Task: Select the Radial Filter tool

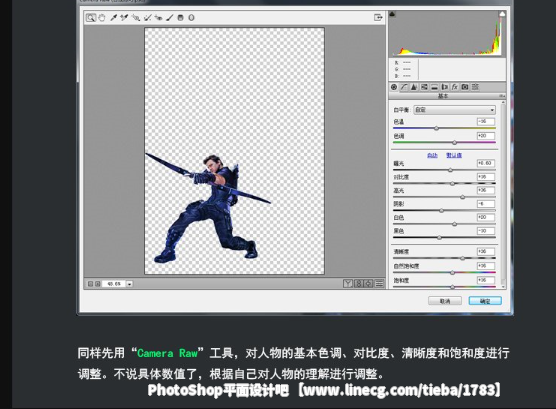Action: click(191, 17)
